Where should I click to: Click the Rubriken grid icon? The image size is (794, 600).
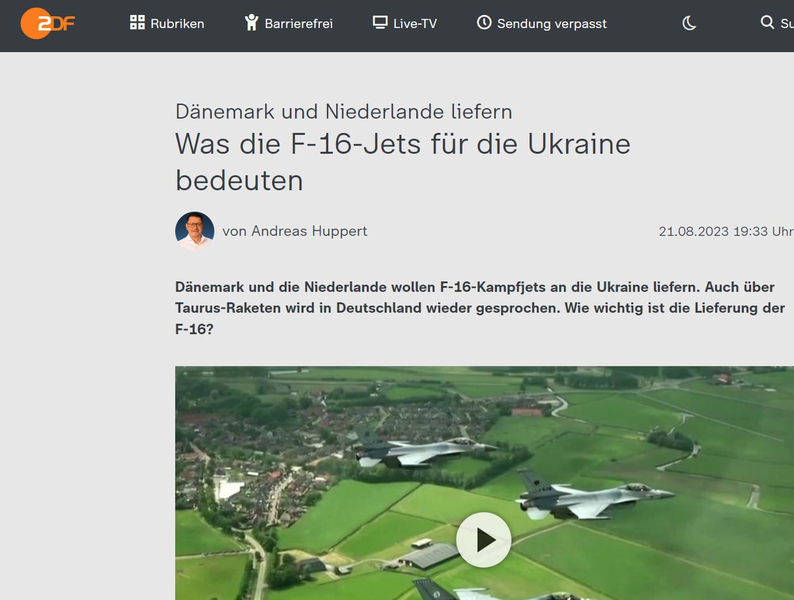tap(137, 22)
